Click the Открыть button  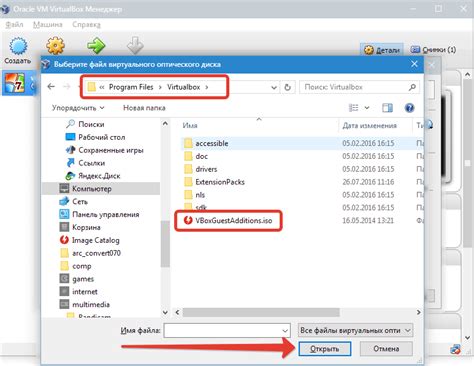(x=324, y=349)
